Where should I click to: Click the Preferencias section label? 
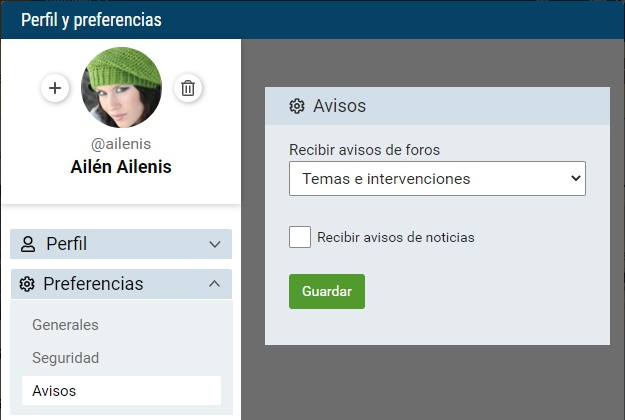[93, 284]
